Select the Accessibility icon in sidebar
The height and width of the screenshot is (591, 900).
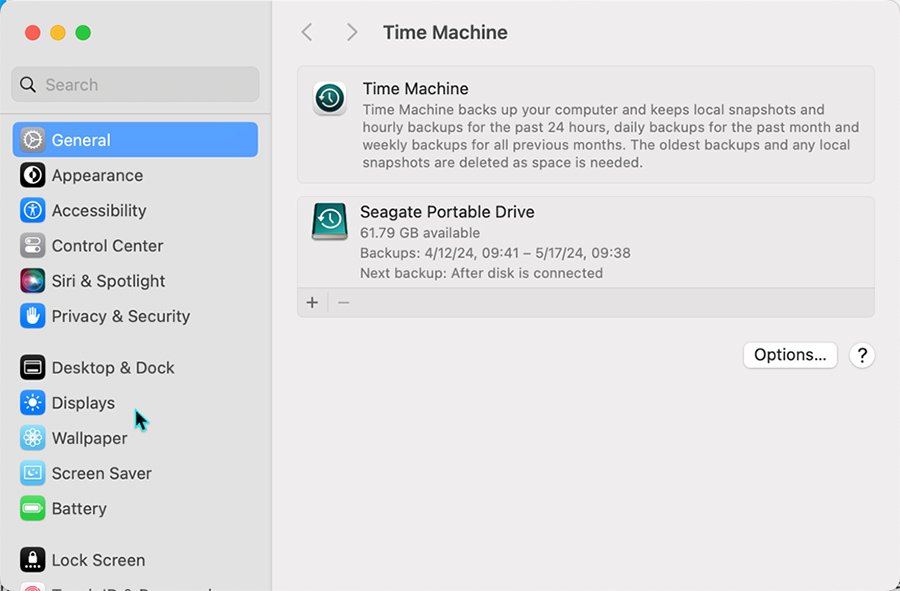coord(33,210)
